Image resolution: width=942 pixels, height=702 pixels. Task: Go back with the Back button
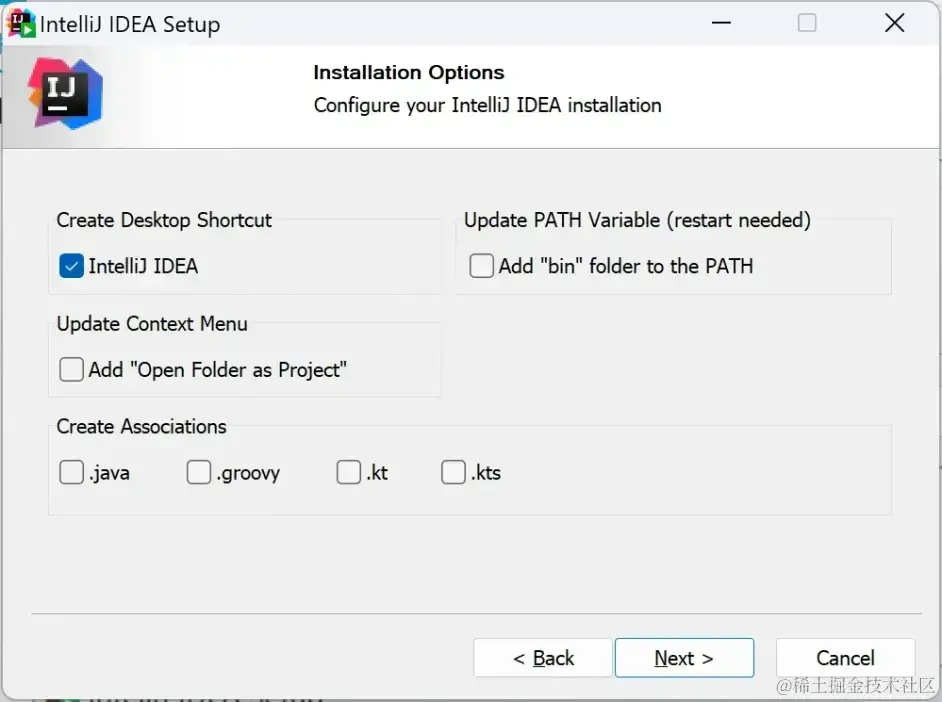click(543, 658)
